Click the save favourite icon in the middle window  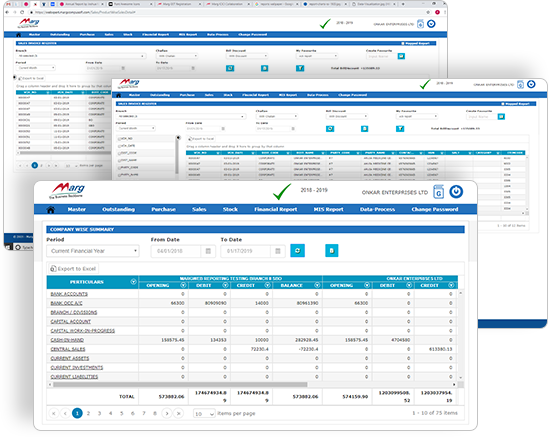501,117
